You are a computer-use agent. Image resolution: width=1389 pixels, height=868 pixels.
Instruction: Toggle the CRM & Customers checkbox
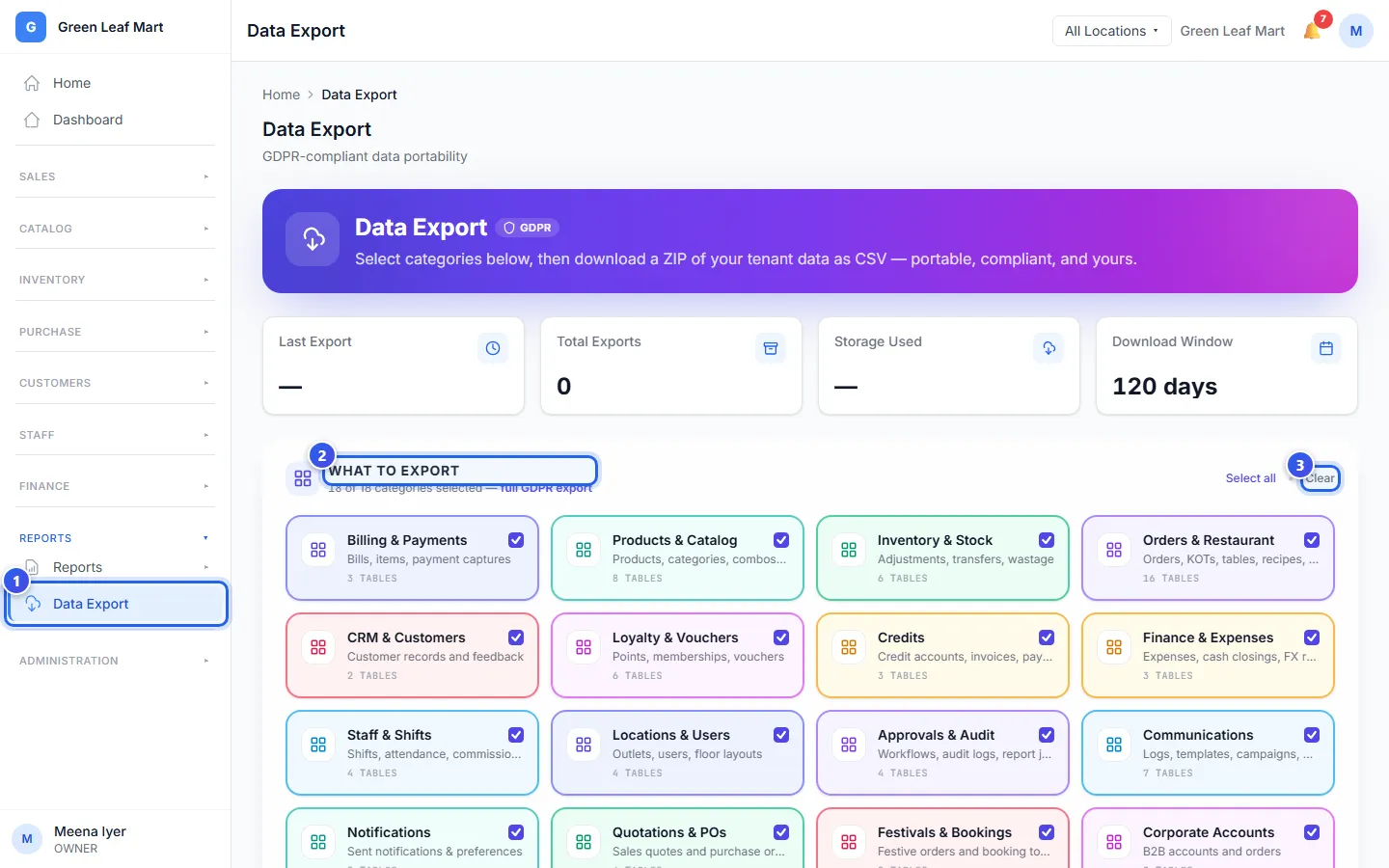point(516,637)
